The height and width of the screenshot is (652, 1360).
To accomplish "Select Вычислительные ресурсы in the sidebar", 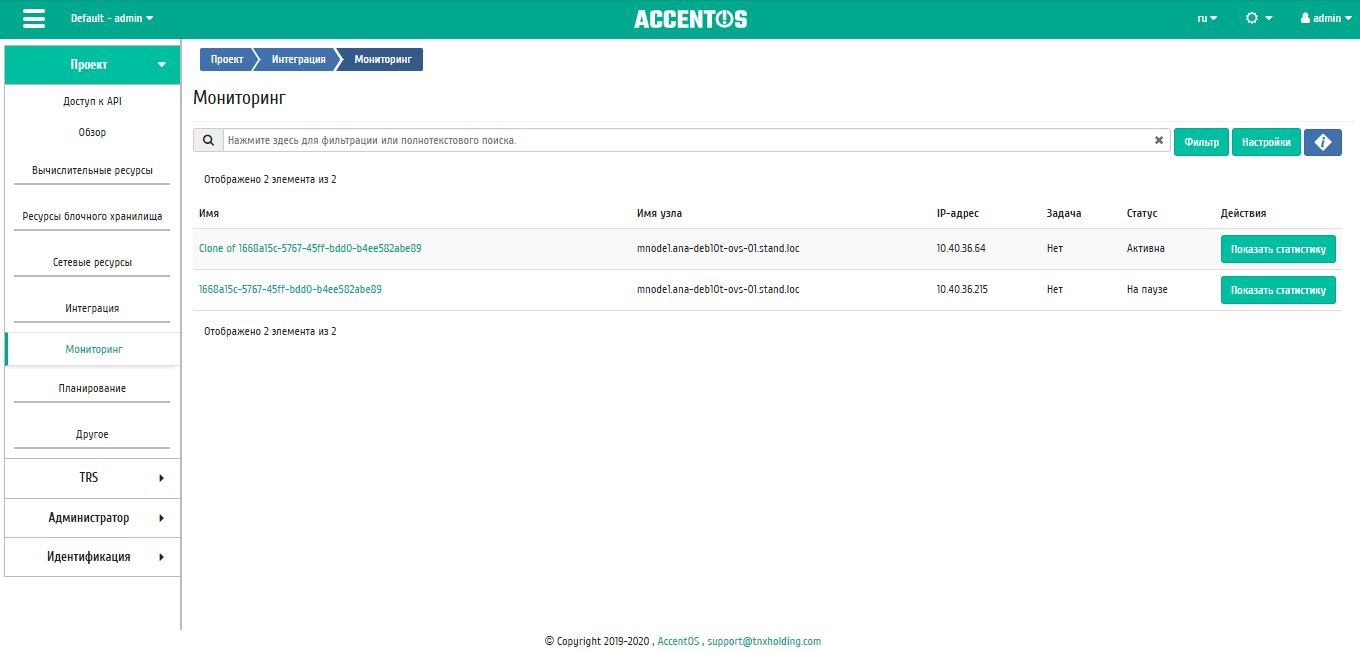I will [92, 171].
